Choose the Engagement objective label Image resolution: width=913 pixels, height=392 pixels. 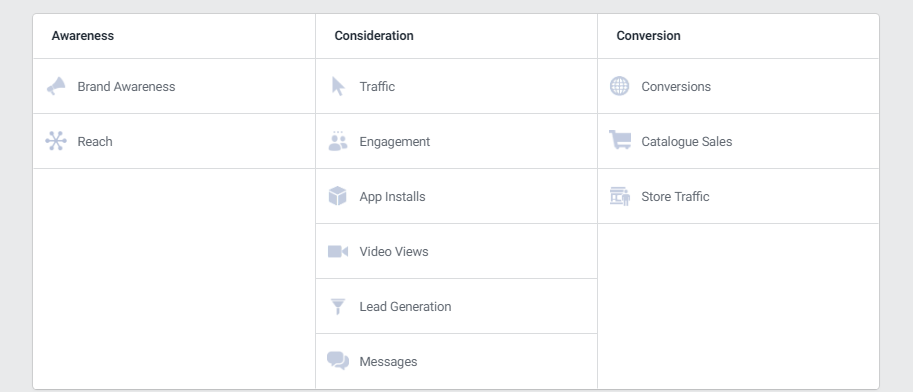pos(395,142)
